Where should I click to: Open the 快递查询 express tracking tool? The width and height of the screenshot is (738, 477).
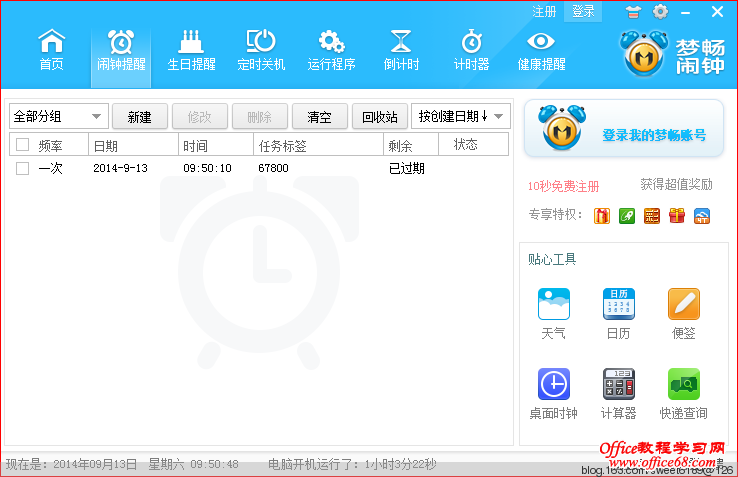click(x=683, y=394)
